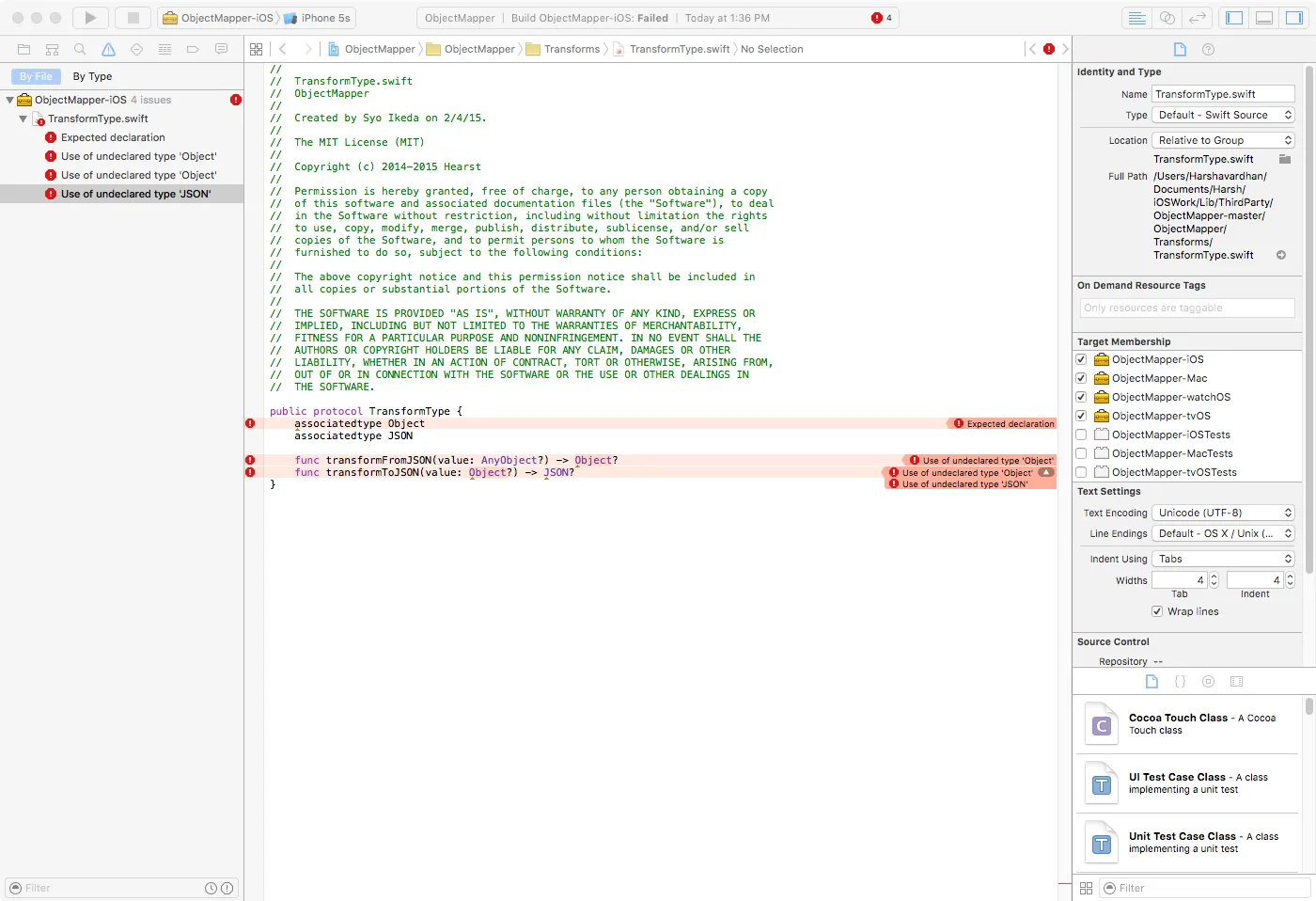
Task: Uncheck ObjectMapper-iOS target membership
Action: (x=1081, y=359)
